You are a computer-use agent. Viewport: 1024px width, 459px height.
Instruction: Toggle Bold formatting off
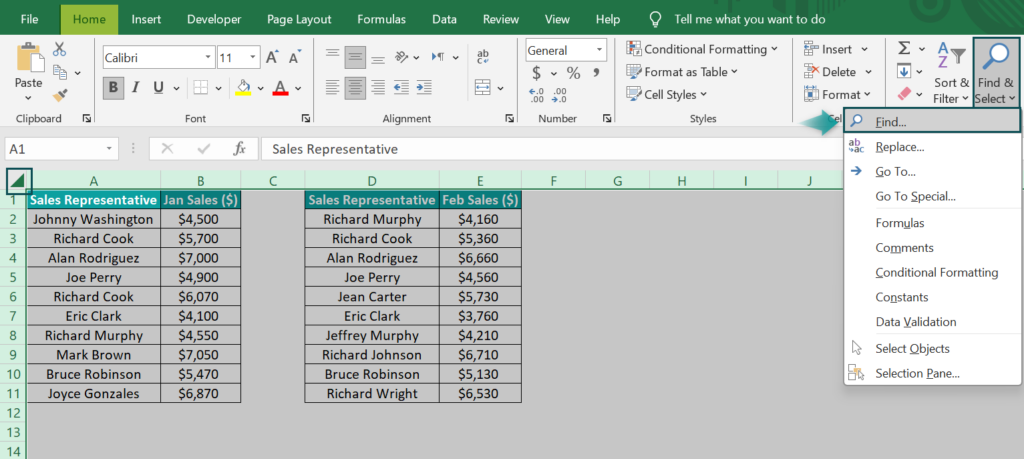[113, 87]
